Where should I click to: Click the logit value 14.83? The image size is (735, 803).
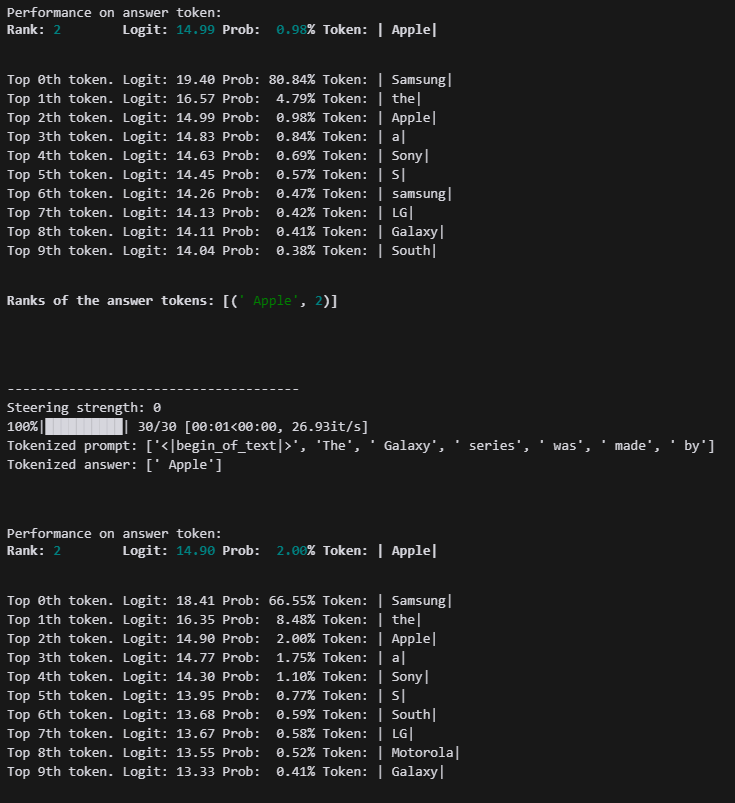[196, 137]
